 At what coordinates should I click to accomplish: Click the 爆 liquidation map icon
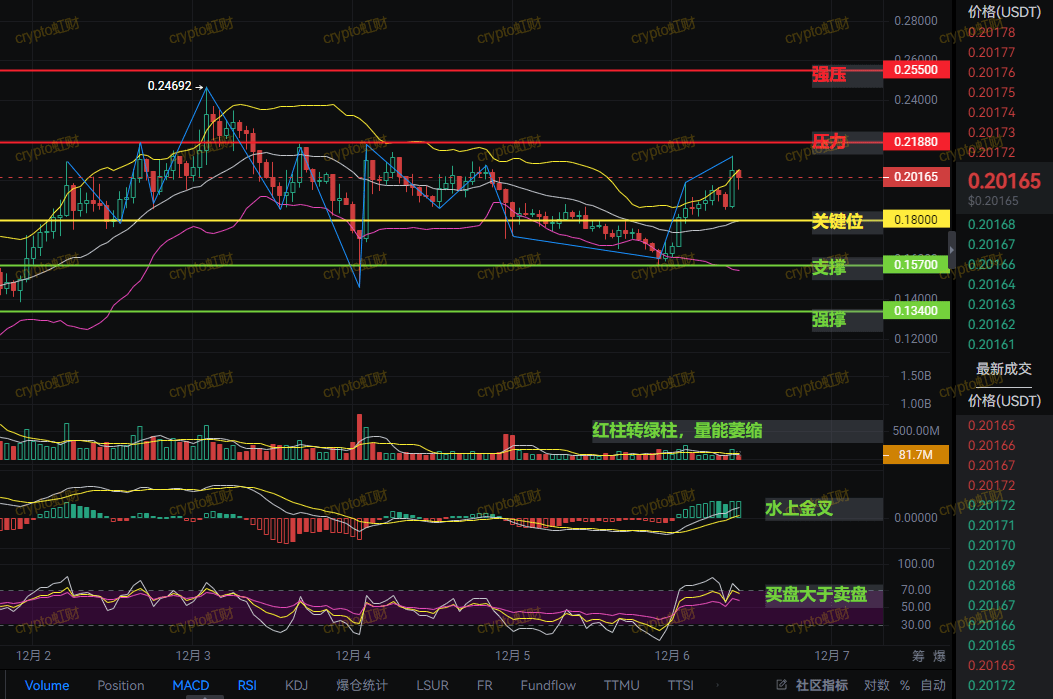click(x=939, y=656)
